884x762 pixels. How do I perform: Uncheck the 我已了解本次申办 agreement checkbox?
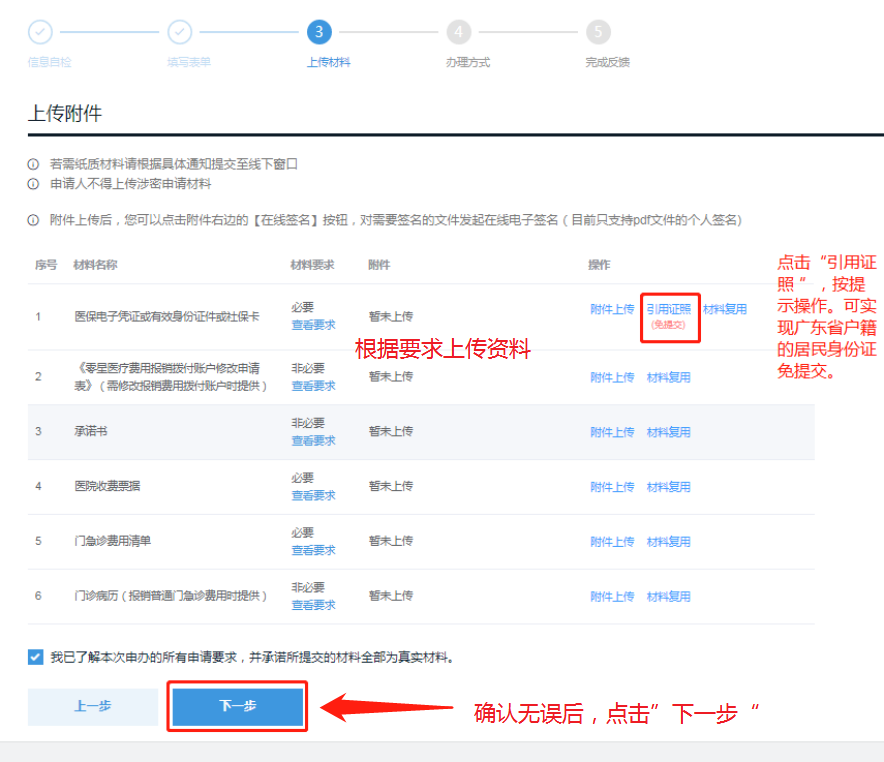click(36, 657)
